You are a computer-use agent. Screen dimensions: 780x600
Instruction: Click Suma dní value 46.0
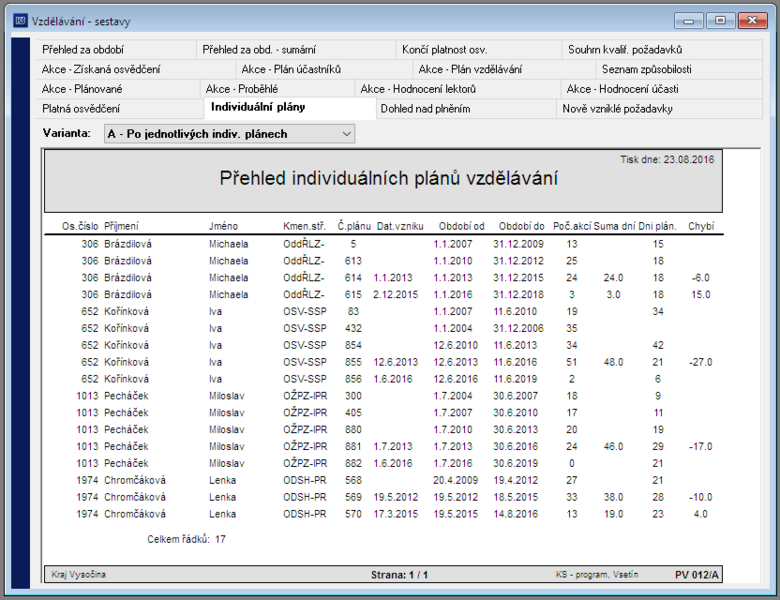613,447
